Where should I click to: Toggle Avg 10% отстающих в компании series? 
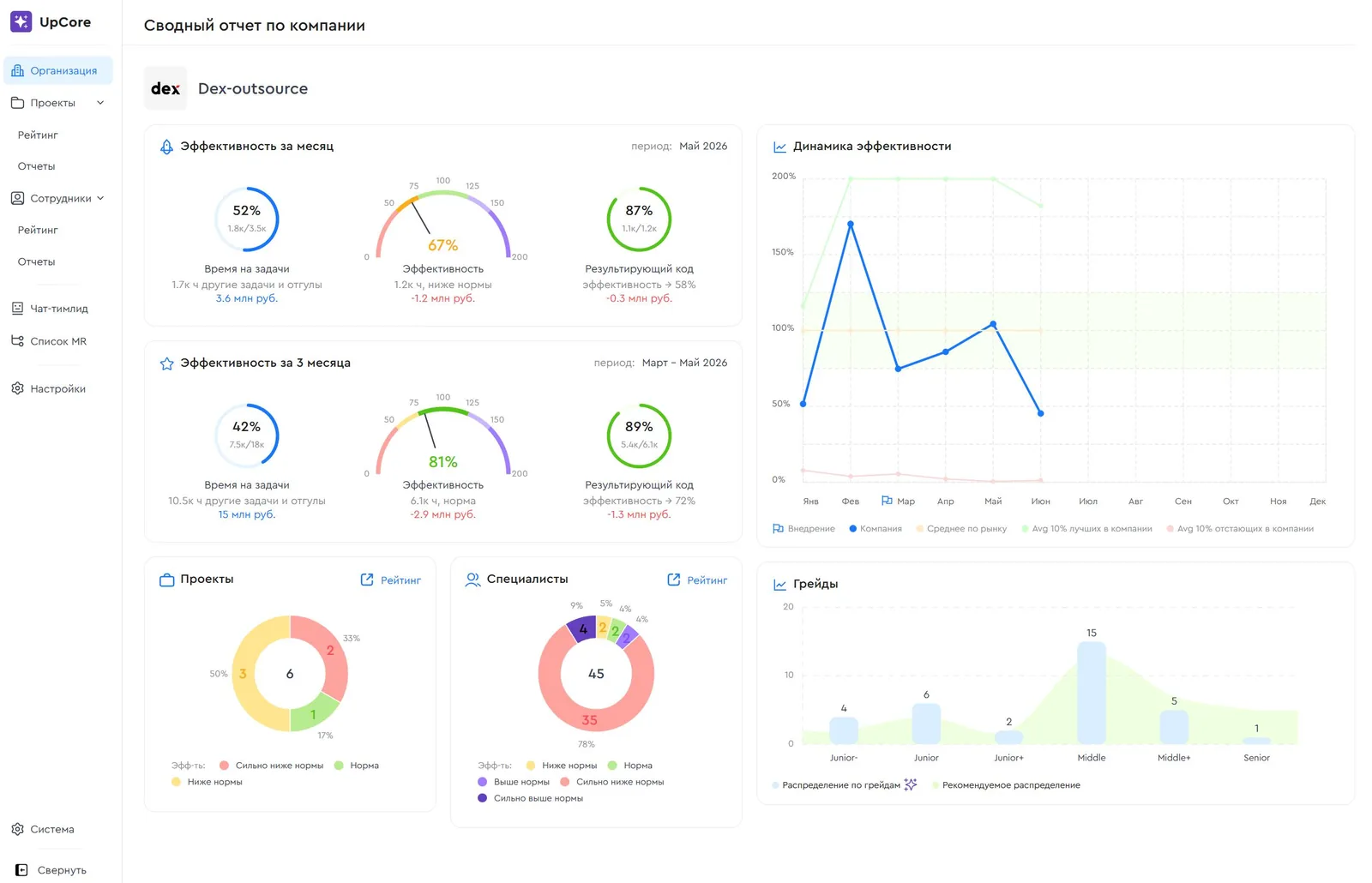point(1240,529)
